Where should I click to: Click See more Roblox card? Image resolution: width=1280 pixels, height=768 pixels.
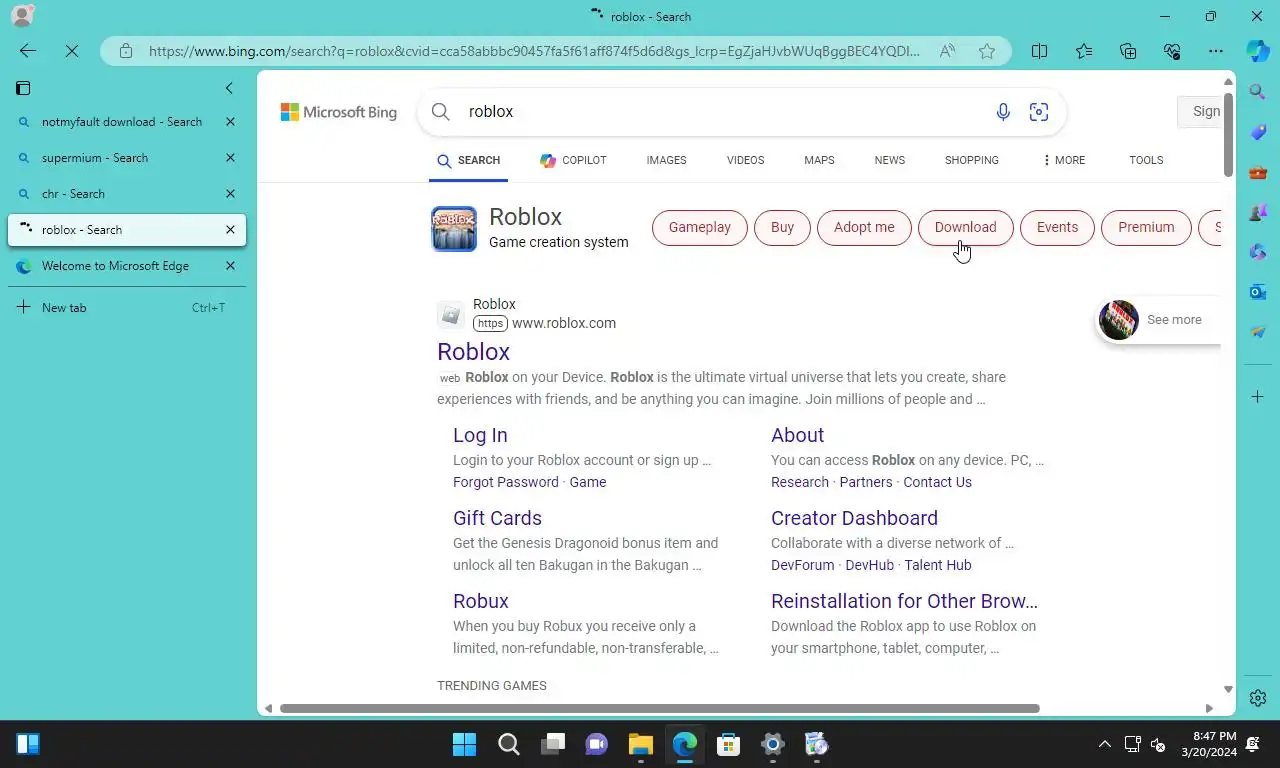click(1159, 320)
